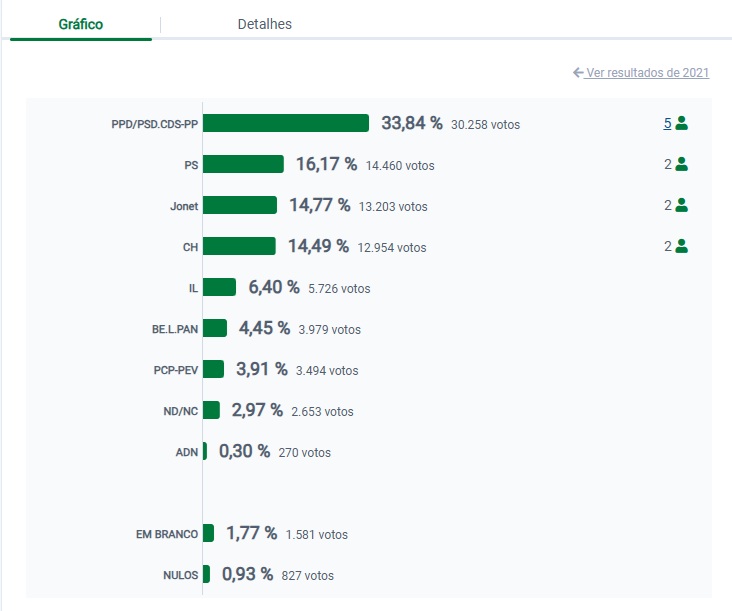Click the PS row person icon
This screenshot has height=611, width=732.
coord(682,164)
